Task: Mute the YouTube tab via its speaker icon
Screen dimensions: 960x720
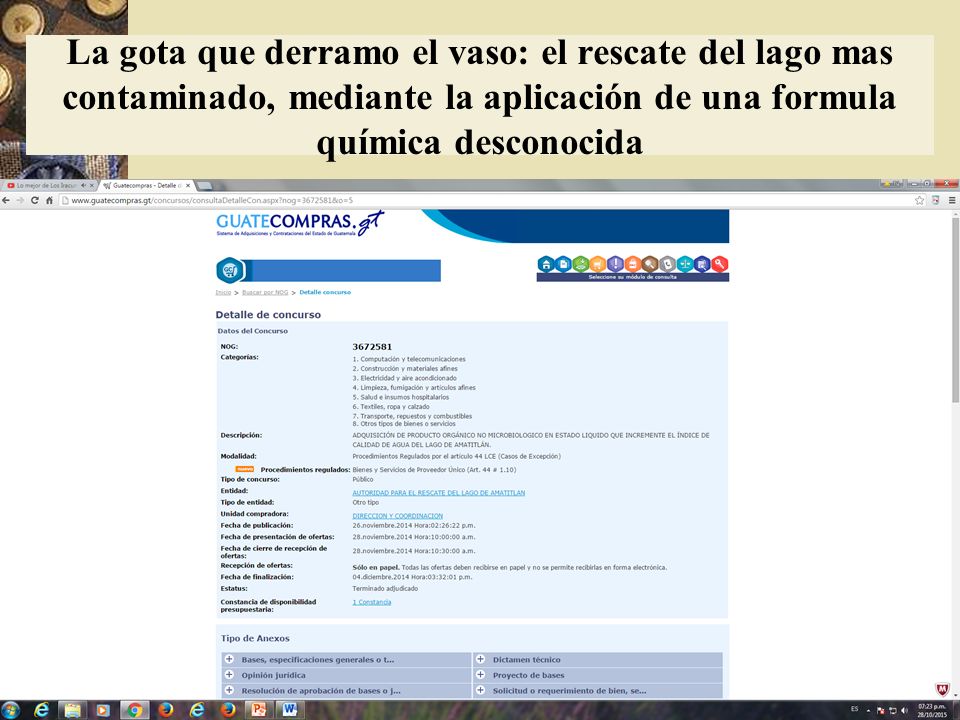Action: click(83, 185)
